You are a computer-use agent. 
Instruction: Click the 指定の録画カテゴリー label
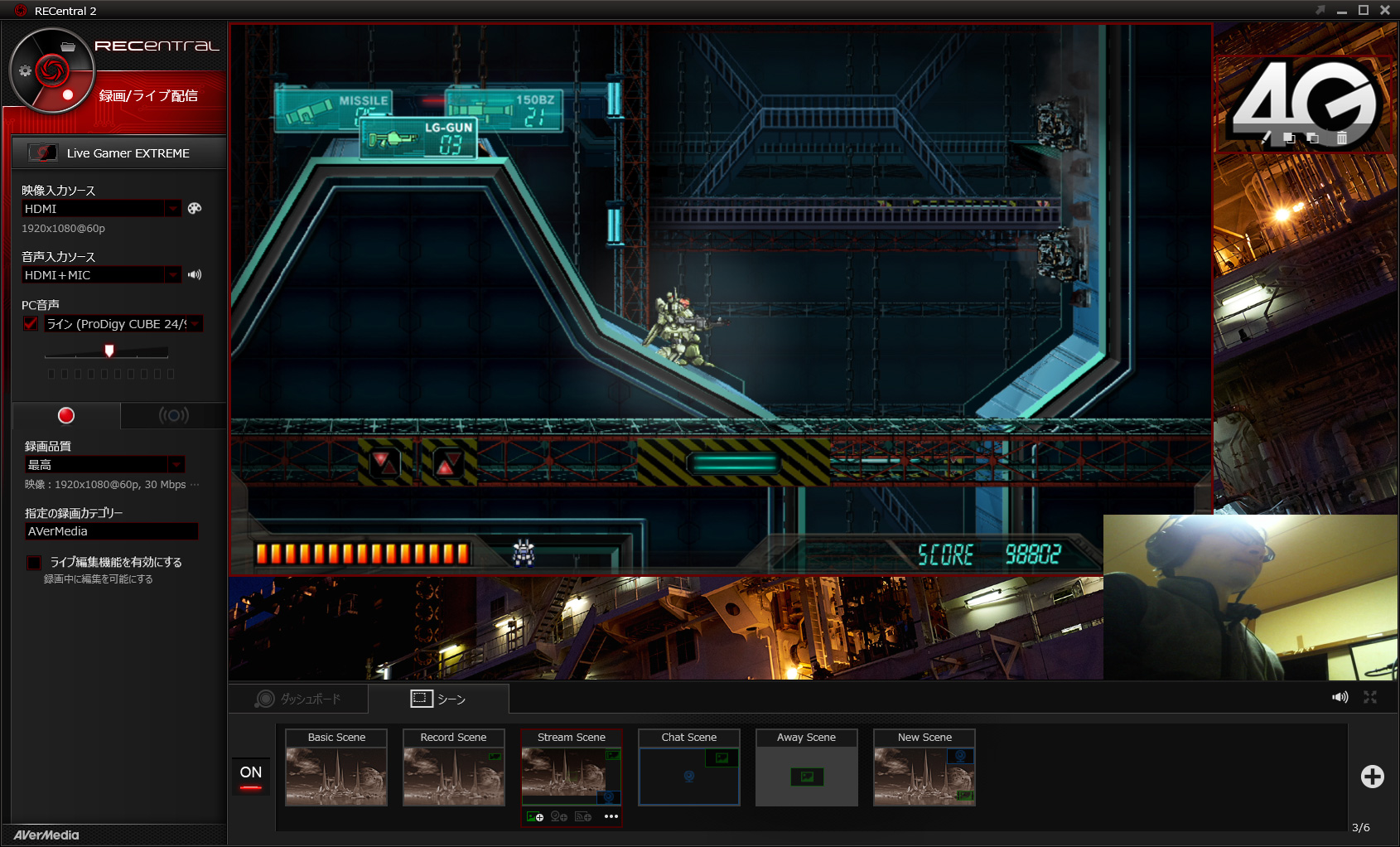pos(74,513)
